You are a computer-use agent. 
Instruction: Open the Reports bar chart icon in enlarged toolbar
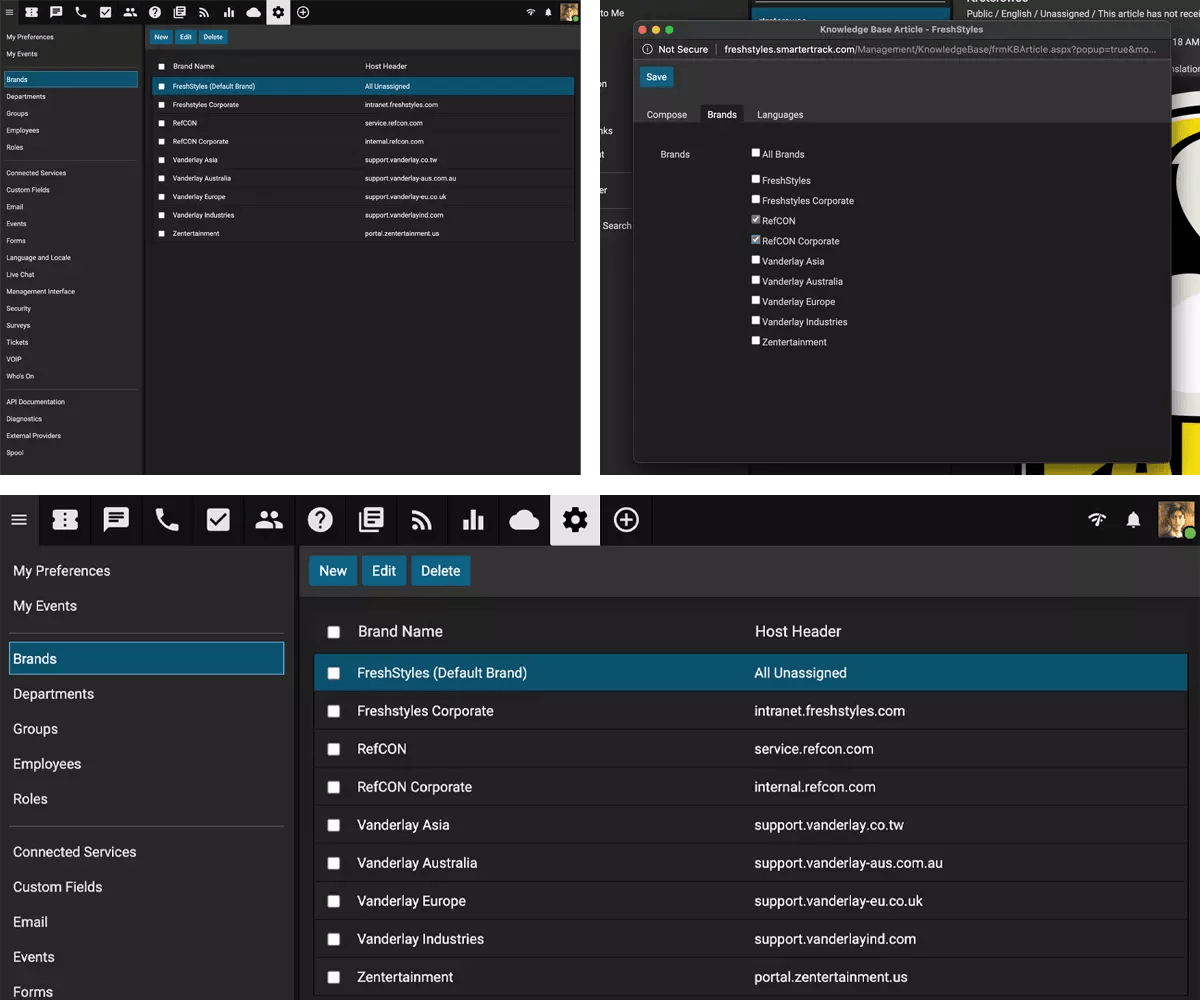[x=473, y=520]
